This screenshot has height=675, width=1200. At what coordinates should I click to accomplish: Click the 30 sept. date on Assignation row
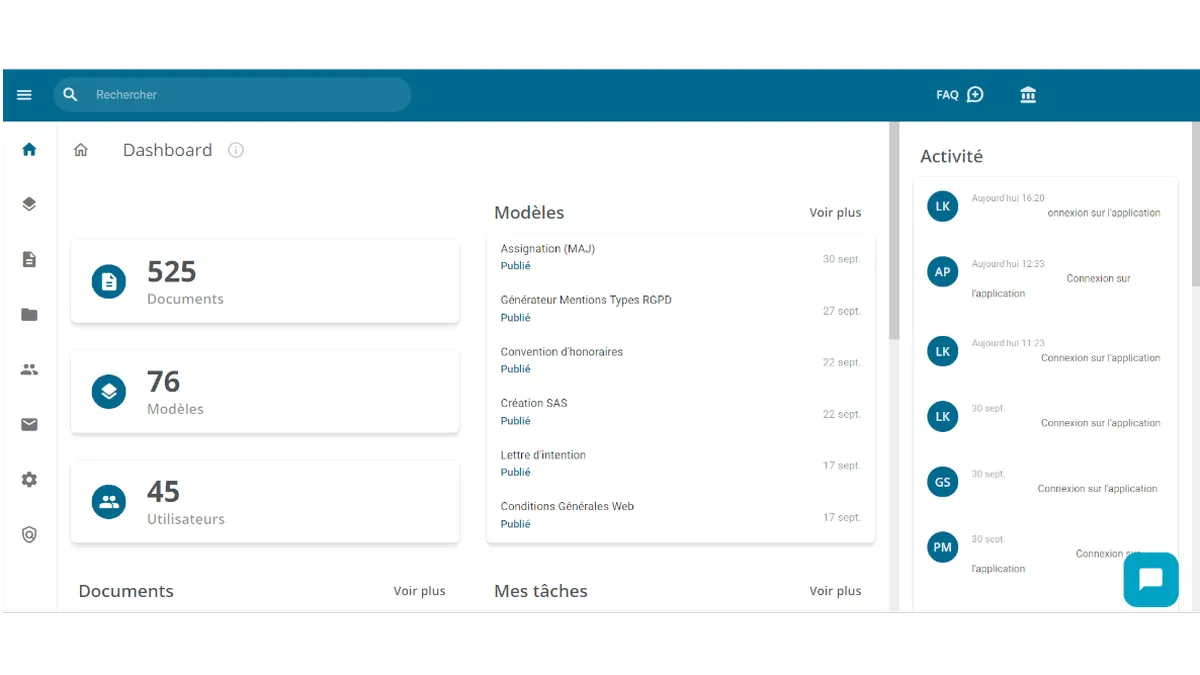[x=842, y=259]
